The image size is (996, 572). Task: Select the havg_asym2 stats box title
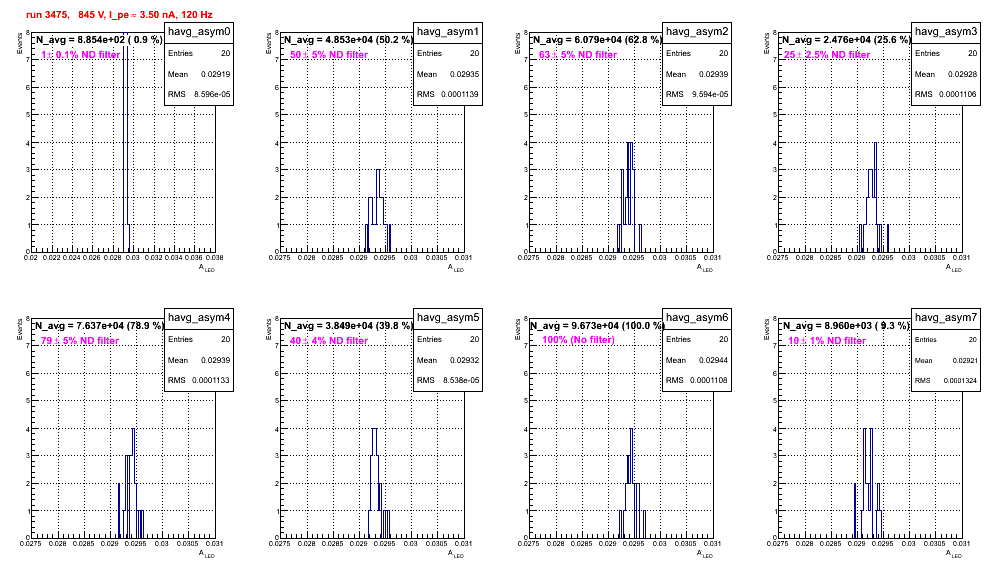tap(697, 32)
